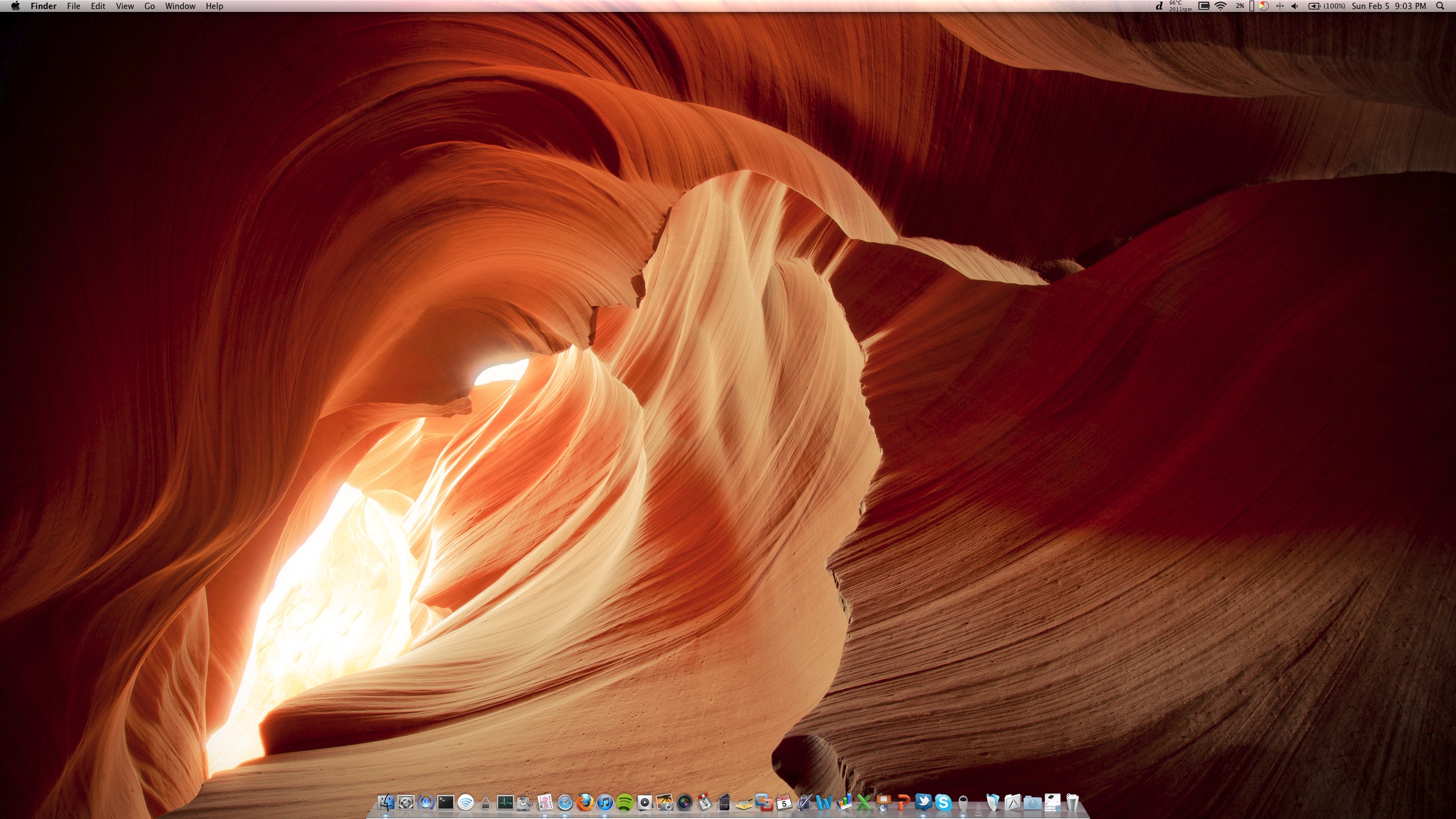Open the media player icon beside Spotify

coord(645,803)
